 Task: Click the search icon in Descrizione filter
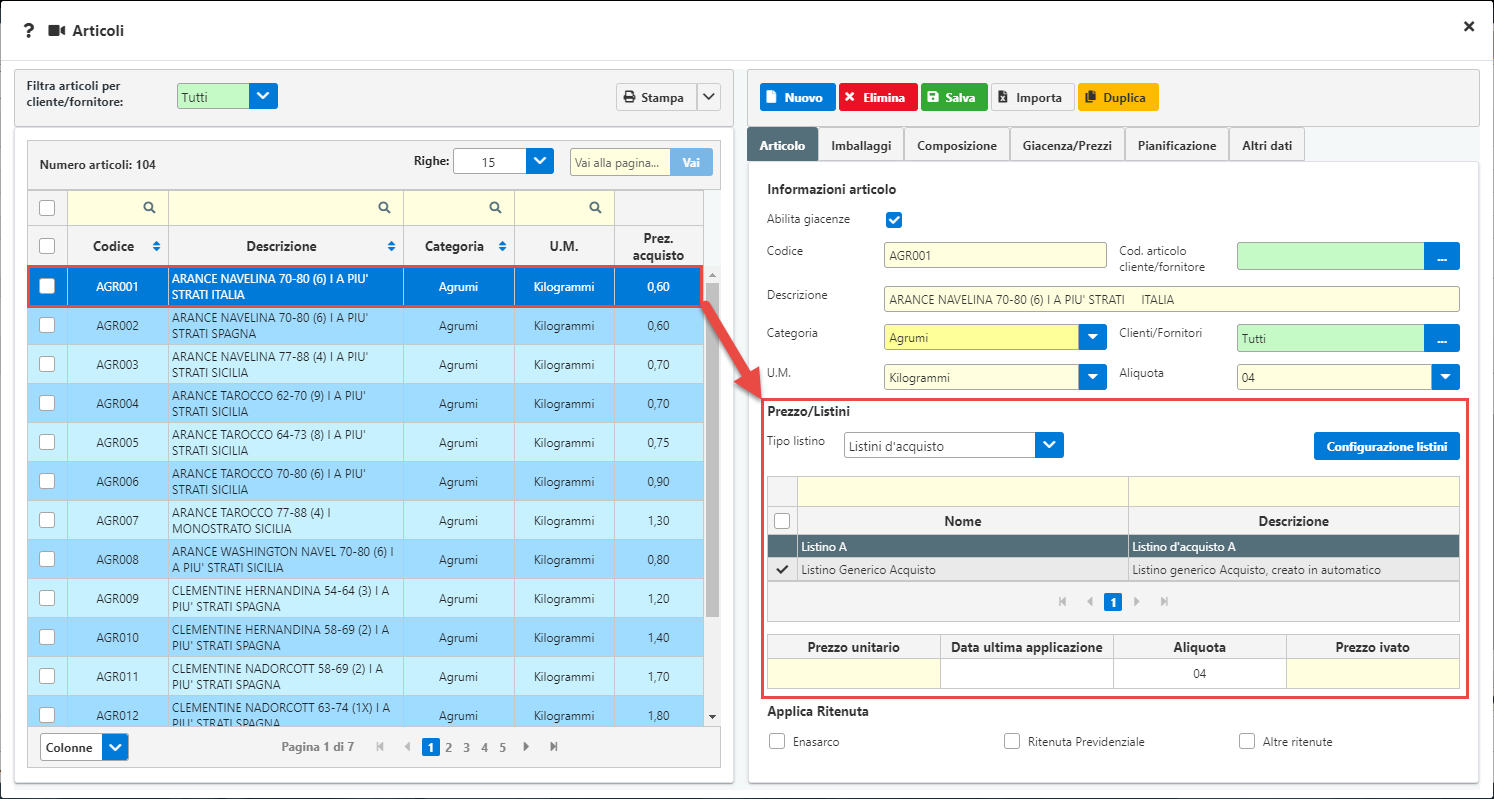click(384, 208)
